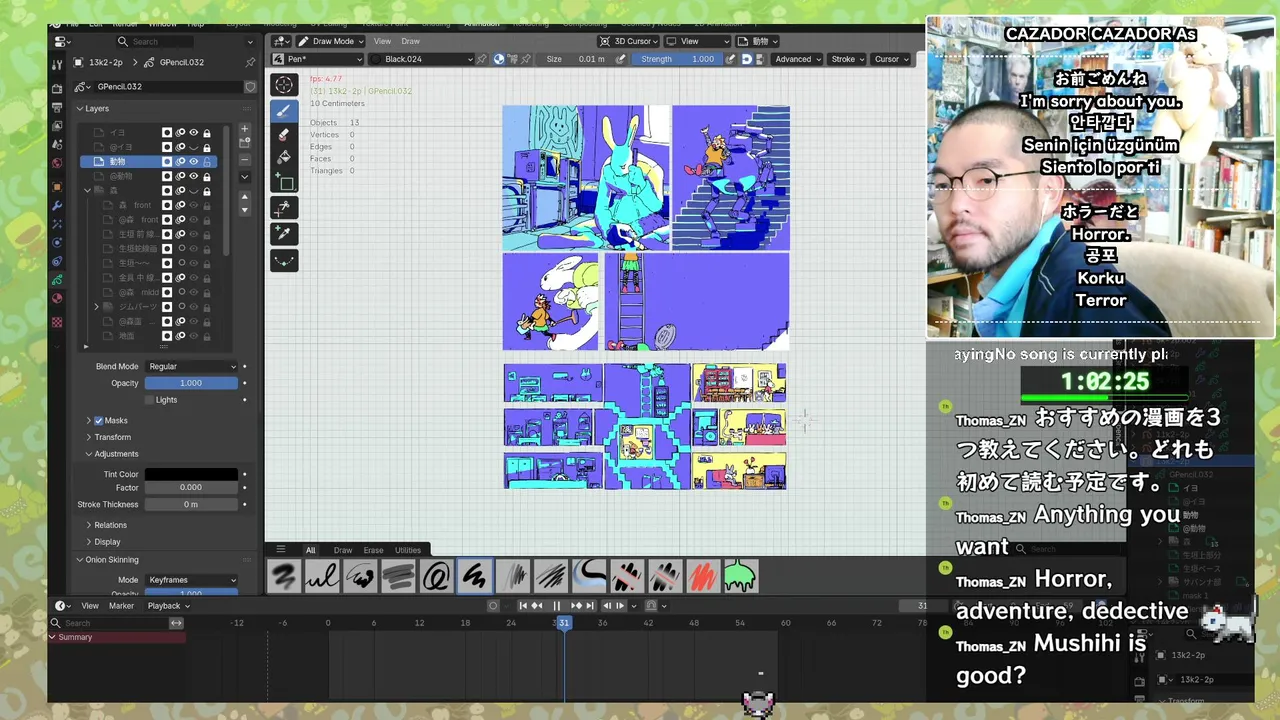Toggle the mask icon on the @イヨ layer
The width and height of the screenshot is (1280, 720).
pos(167,147)
